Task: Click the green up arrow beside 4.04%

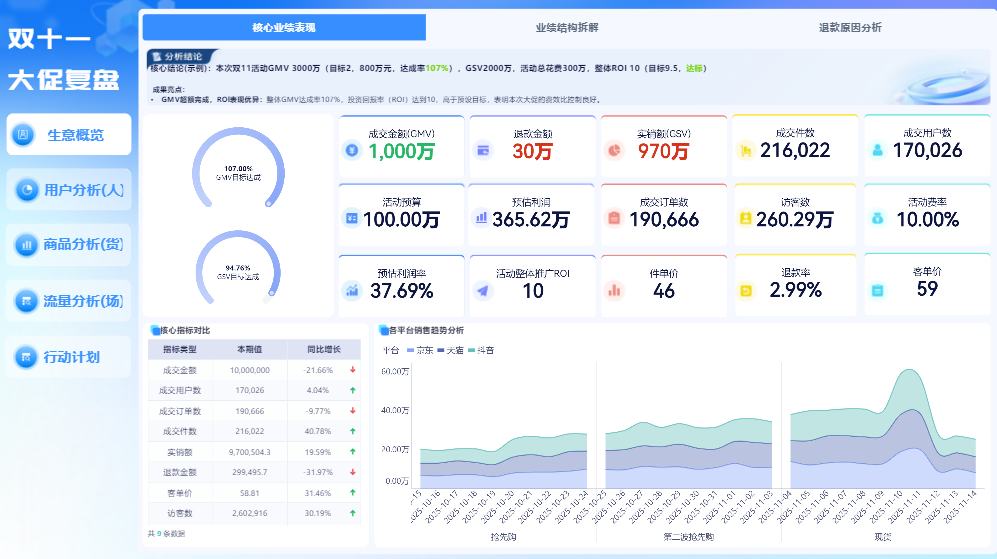Action: 352,390
